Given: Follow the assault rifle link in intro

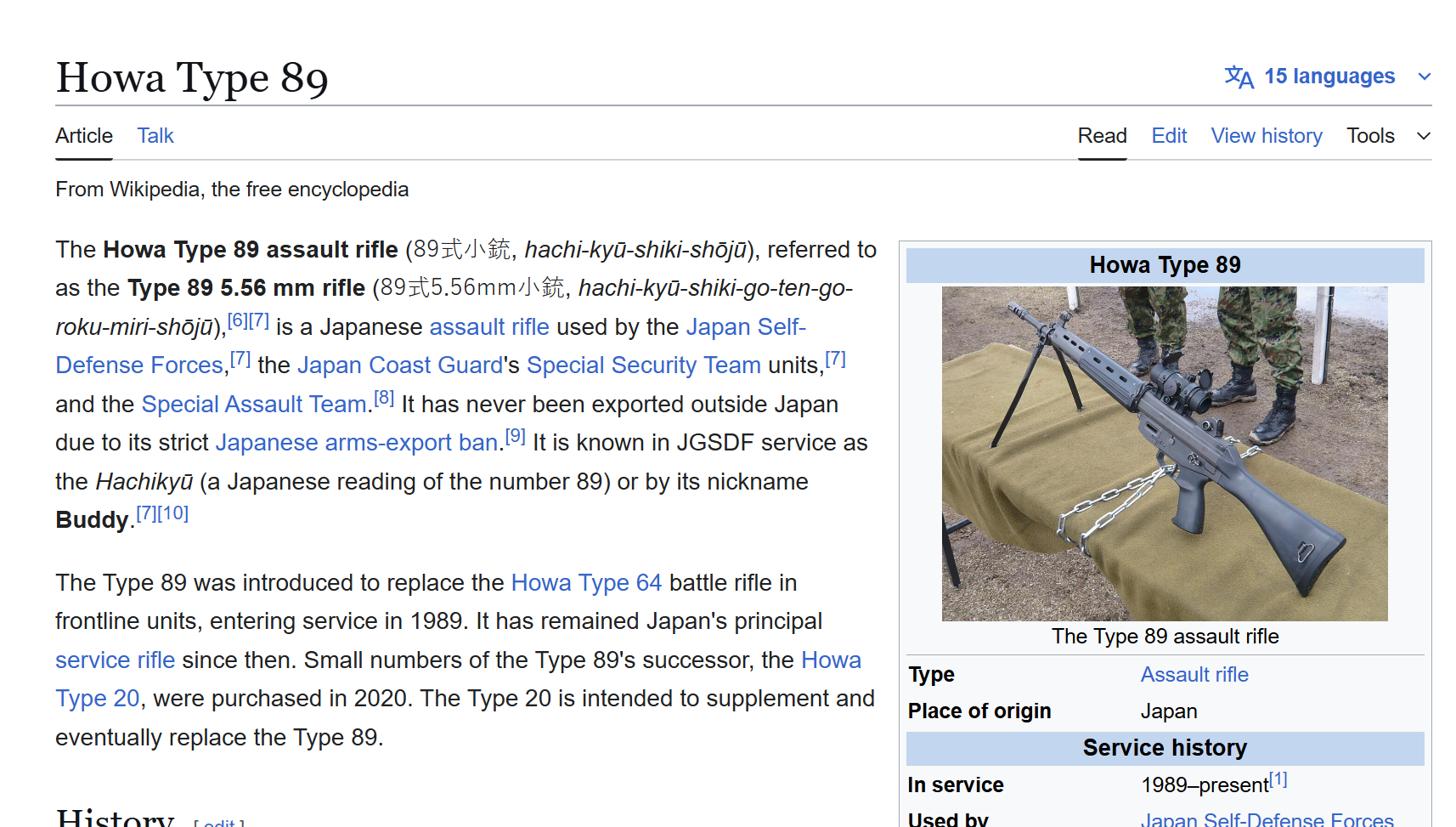Looking at the screenshot, I should (x=489, y=327).
